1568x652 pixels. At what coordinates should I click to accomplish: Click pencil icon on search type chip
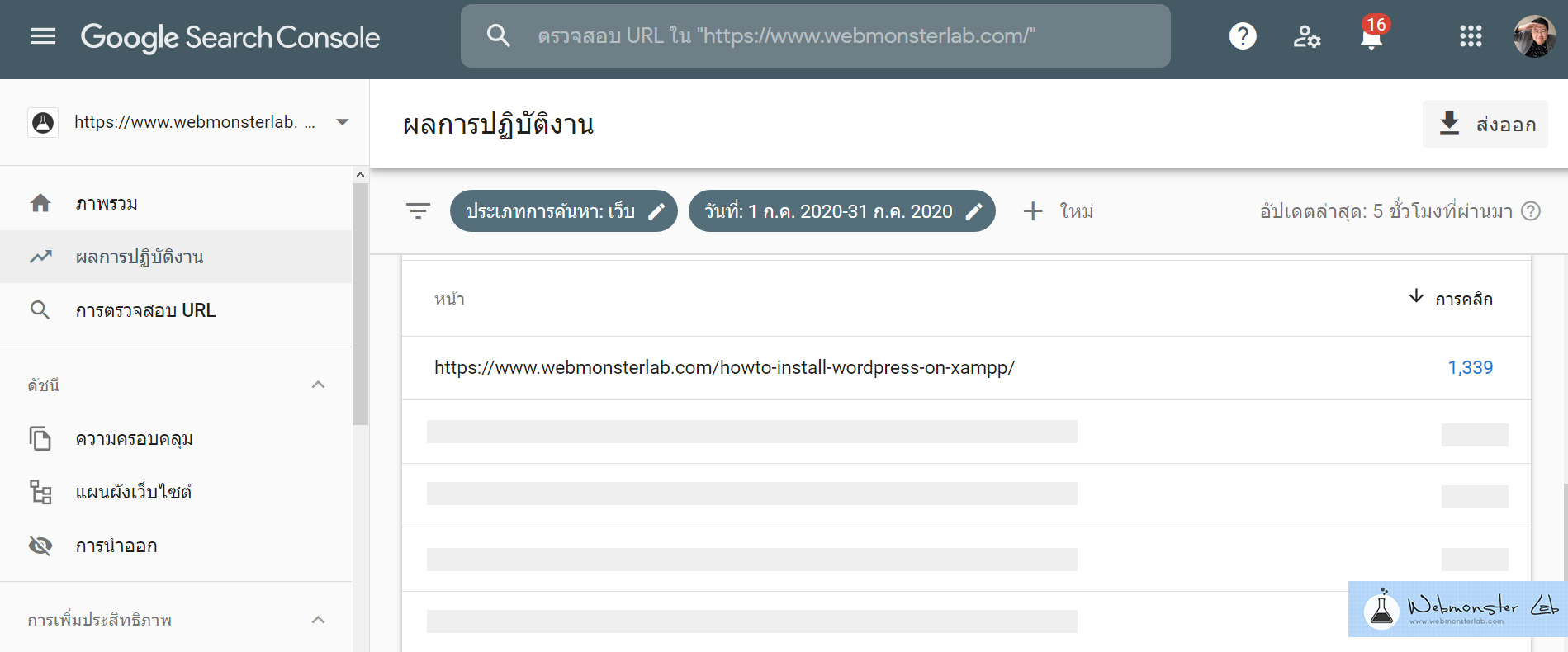point(656,211)
